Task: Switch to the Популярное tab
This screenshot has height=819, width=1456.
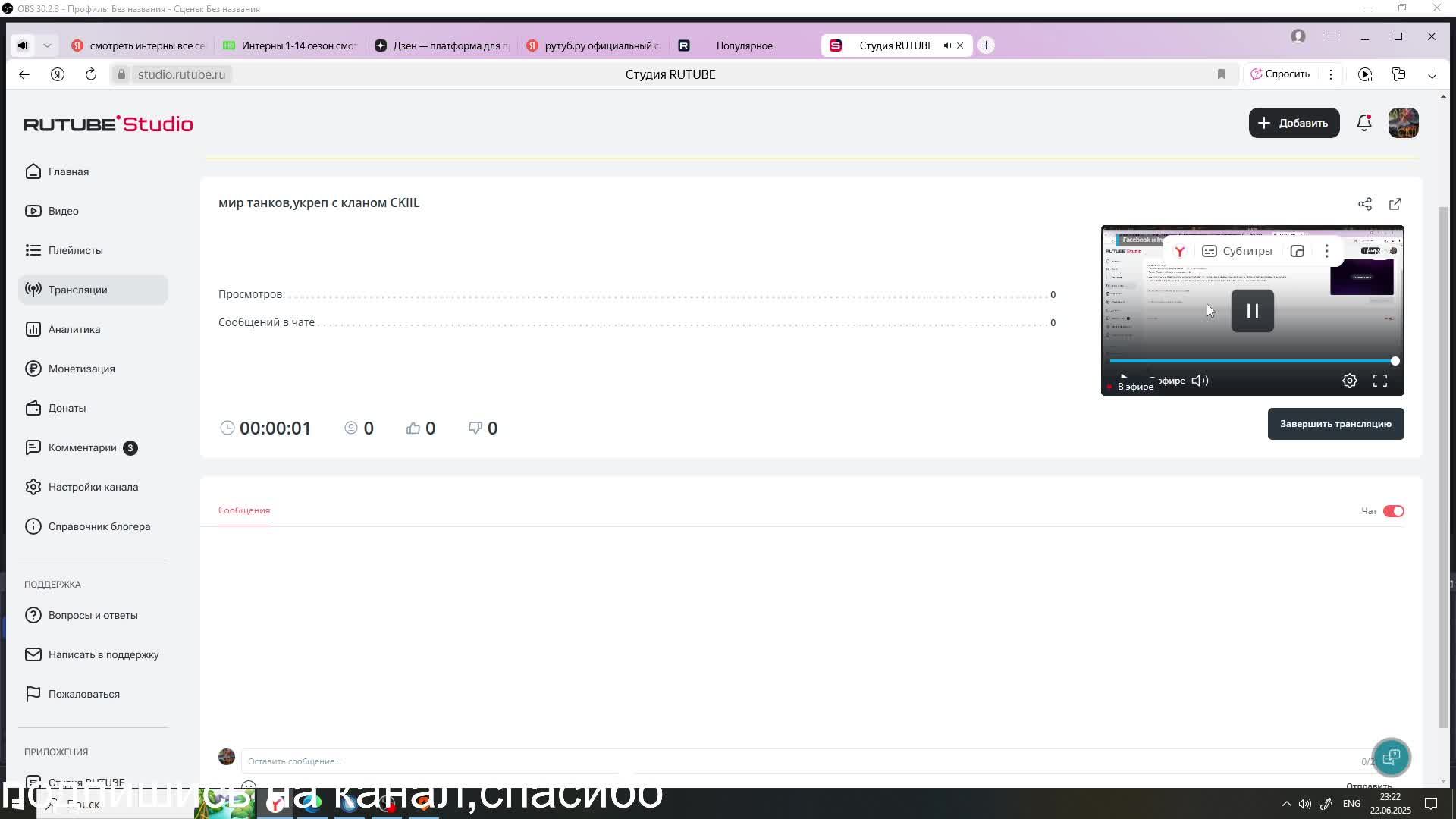Action: pyautogui.click(x=743, y=45)
